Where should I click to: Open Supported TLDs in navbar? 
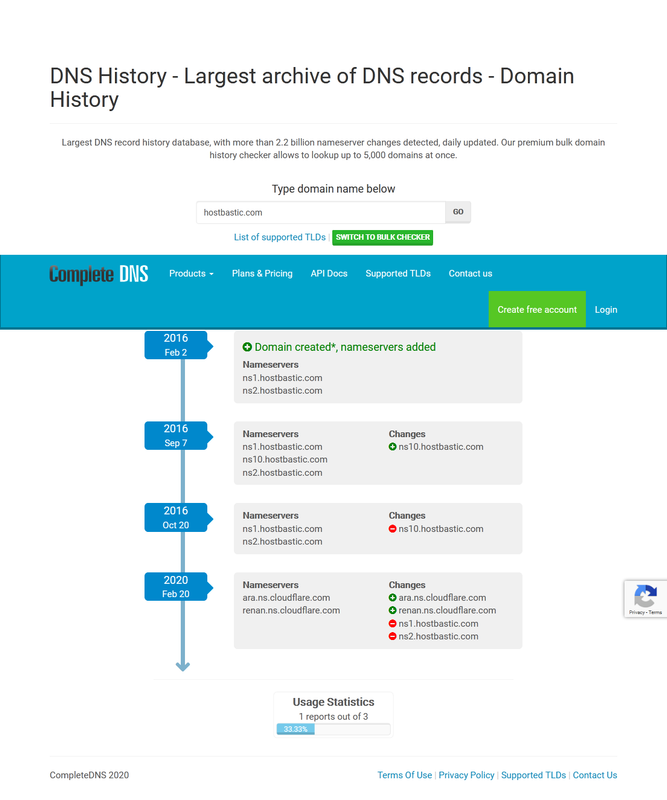tap(398, 273)
